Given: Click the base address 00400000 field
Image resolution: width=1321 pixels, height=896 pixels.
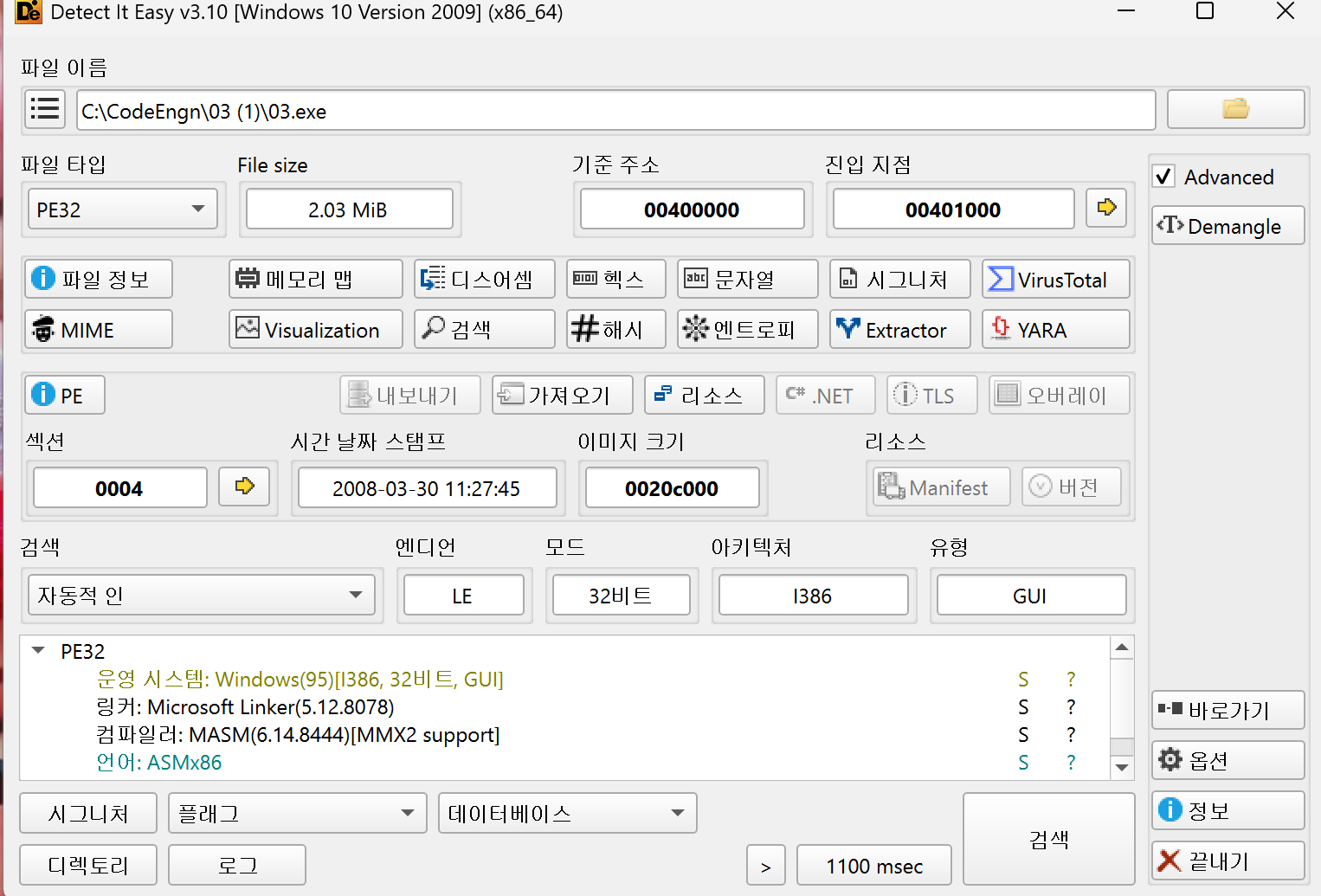Looking at the screenshot, I should [x=693, y=209].
